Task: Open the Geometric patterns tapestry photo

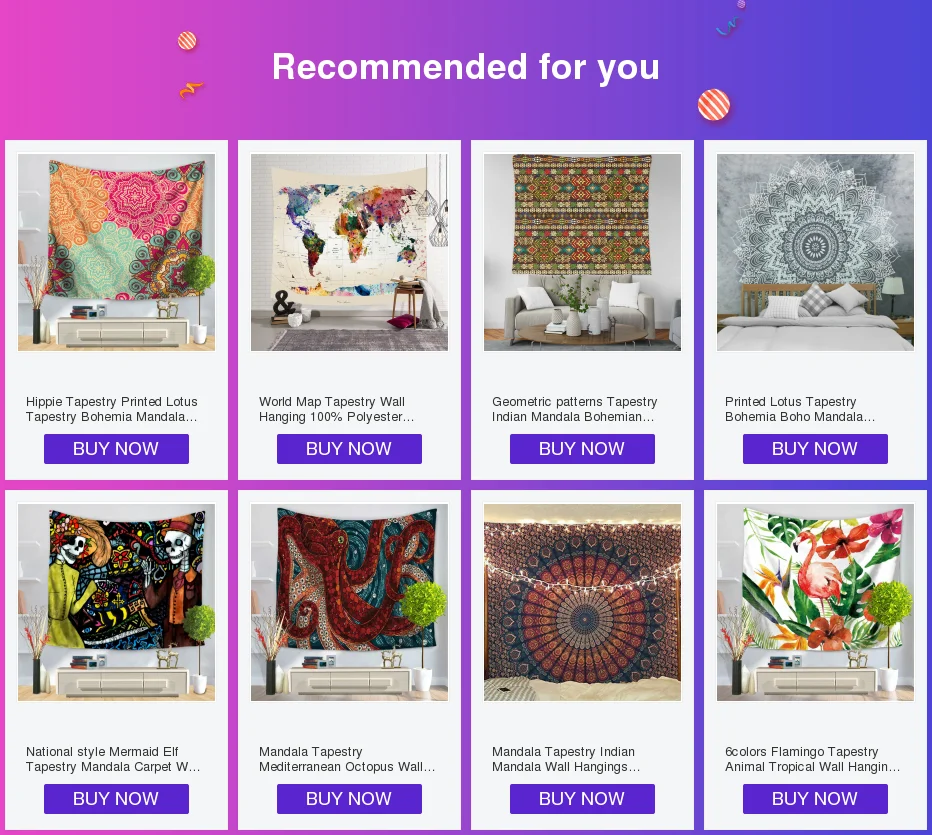Action: point(582,253)
